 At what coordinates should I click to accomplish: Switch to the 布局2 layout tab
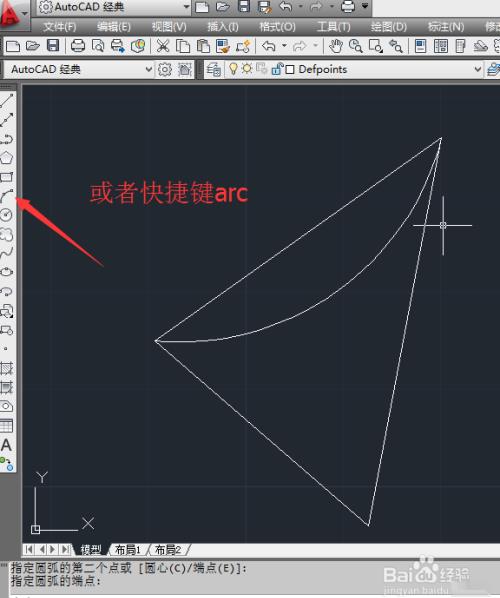168,550
